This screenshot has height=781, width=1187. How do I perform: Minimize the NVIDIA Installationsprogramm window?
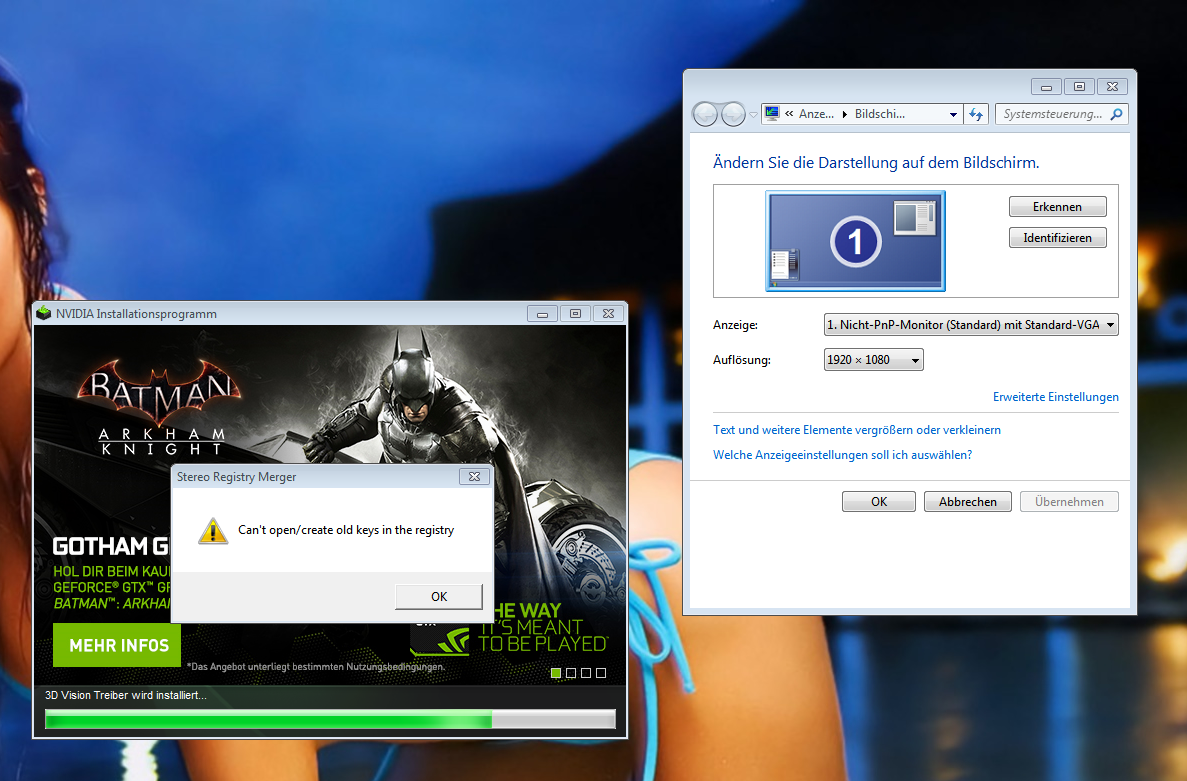(x=542, y=313)
